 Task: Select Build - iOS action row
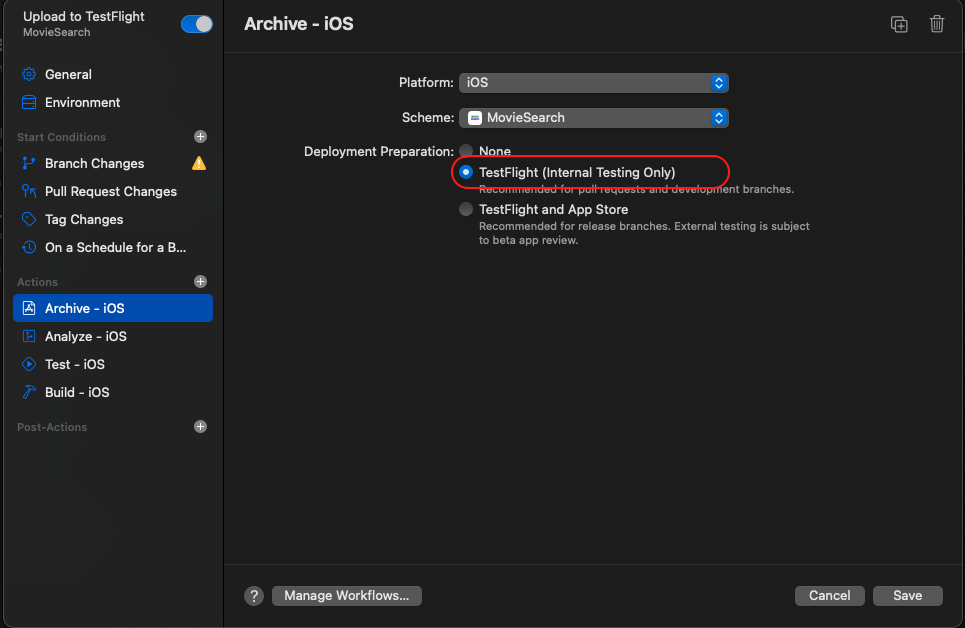coord(113,392)
